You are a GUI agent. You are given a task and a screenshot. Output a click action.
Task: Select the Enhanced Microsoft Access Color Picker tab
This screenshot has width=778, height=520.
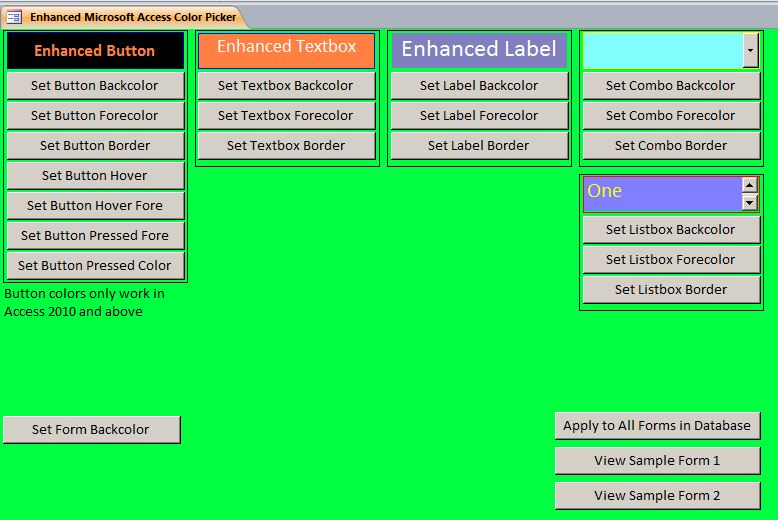pyautogui.click(x=124, y=17)
